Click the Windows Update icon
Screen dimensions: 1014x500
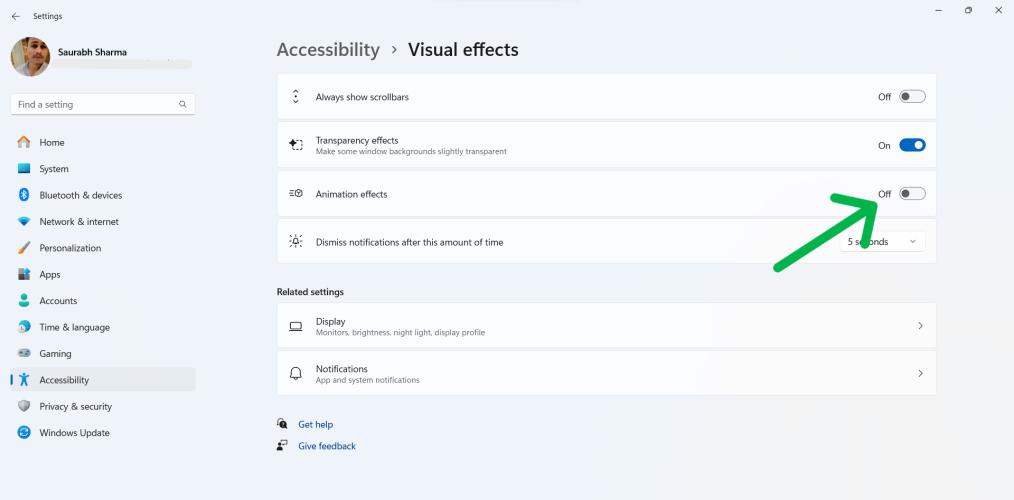click(x=24, y=433)
